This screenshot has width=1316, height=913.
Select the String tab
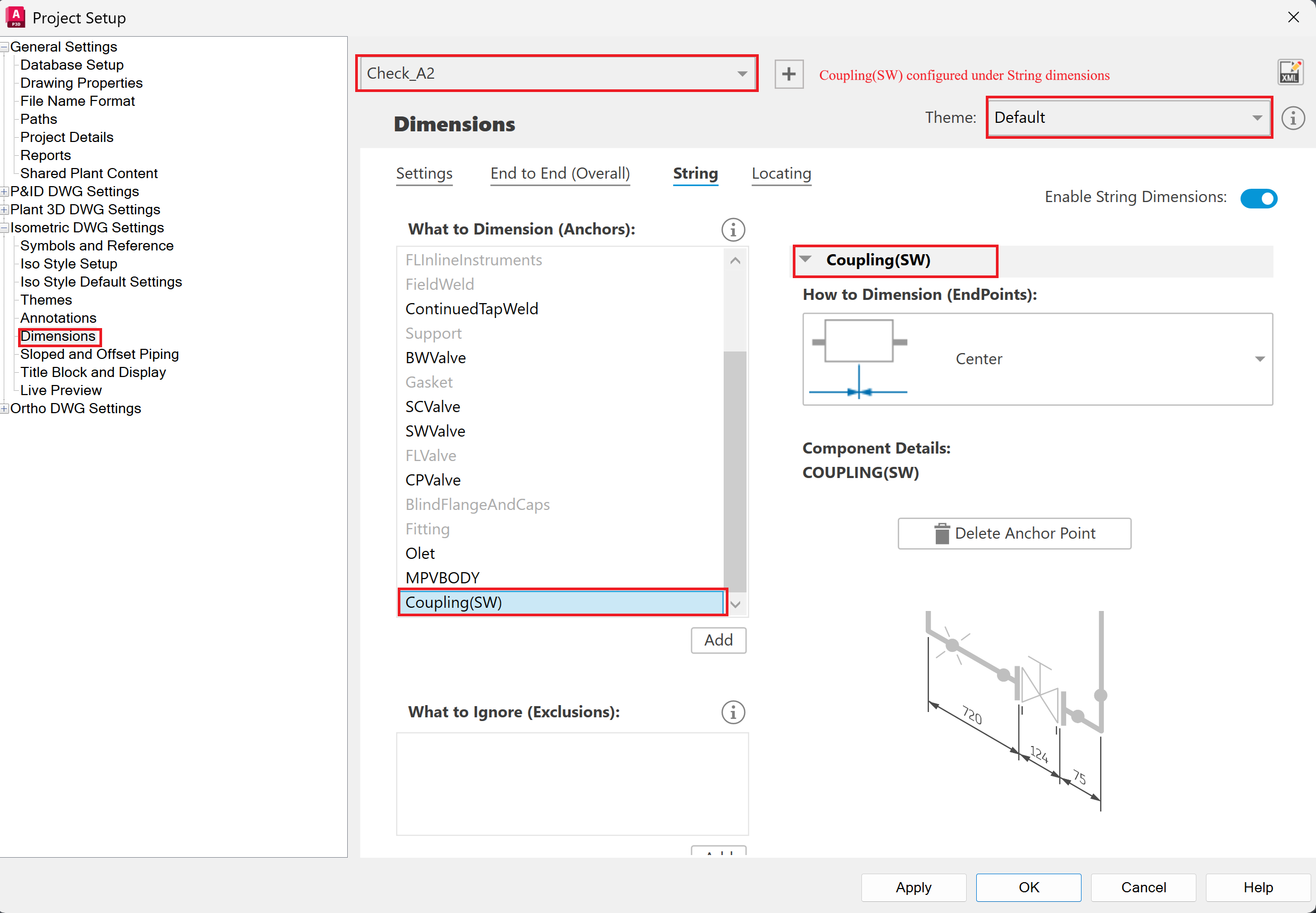tap(695, 173)
